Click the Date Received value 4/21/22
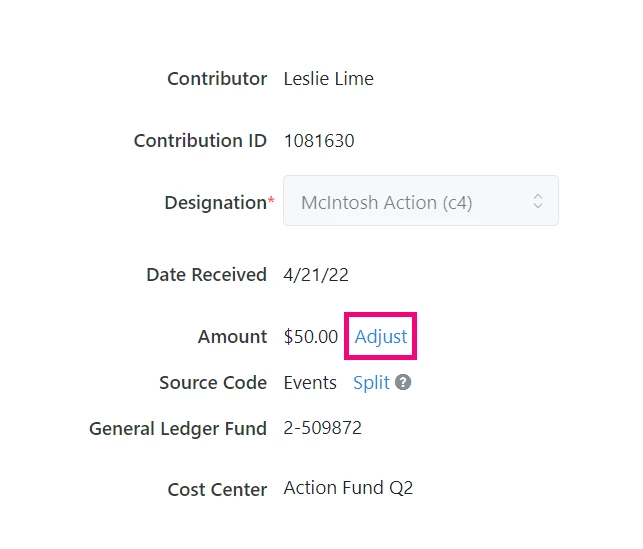This screenshot has width=643, height=549. tap(316, 275)
